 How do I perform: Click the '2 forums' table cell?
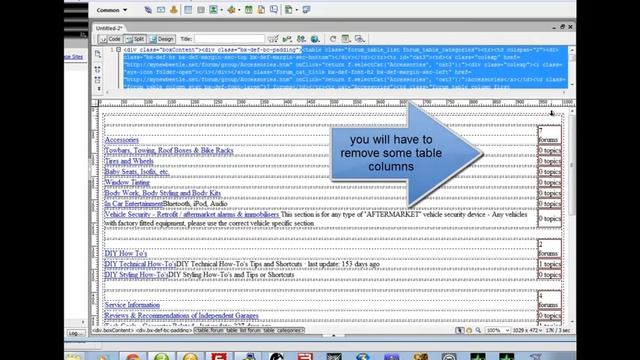[x=549, y=248]
